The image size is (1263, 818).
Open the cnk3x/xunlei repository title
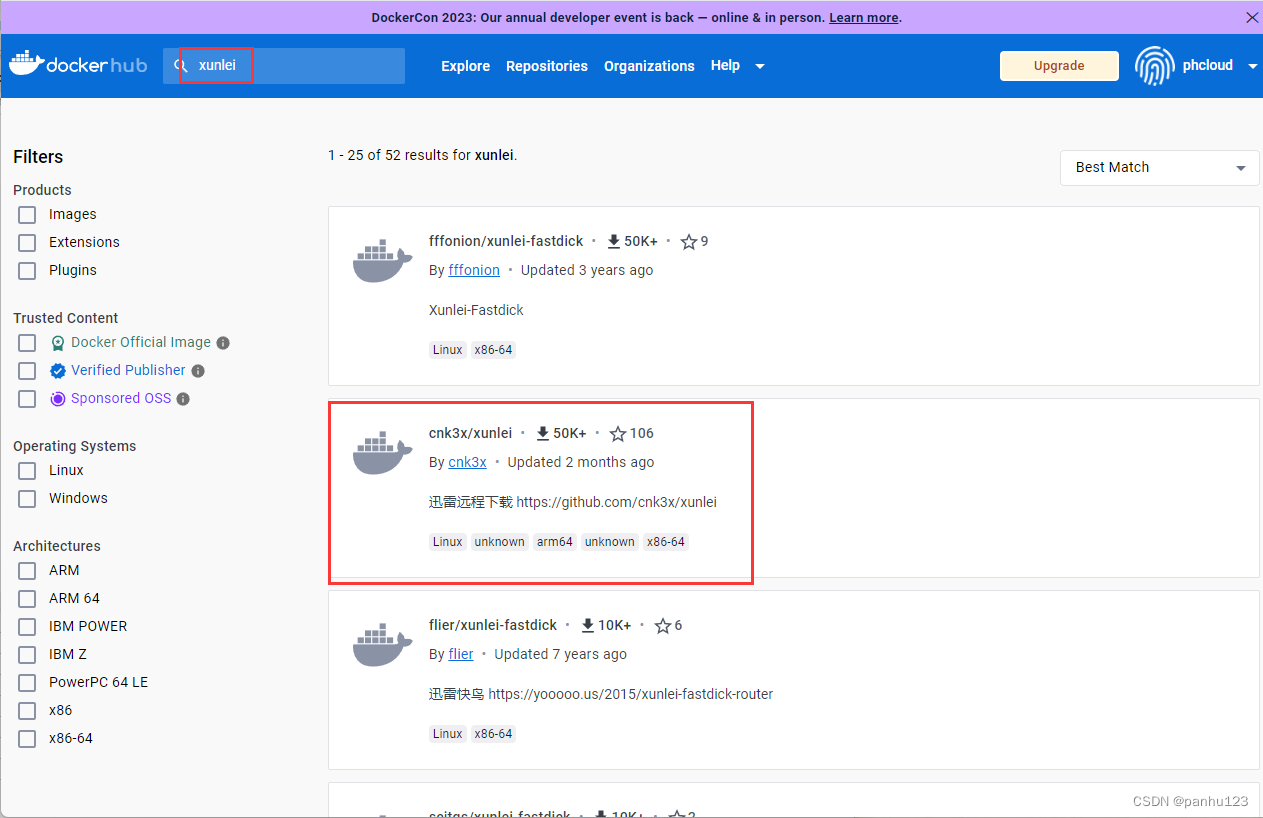pos(470,433)
